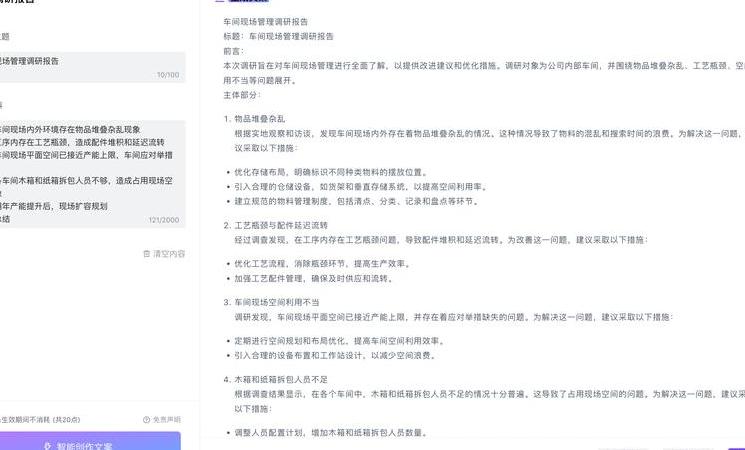745x450 pixels.
Task: Click the 121/2000 character counter
Action: coord(164,220)
